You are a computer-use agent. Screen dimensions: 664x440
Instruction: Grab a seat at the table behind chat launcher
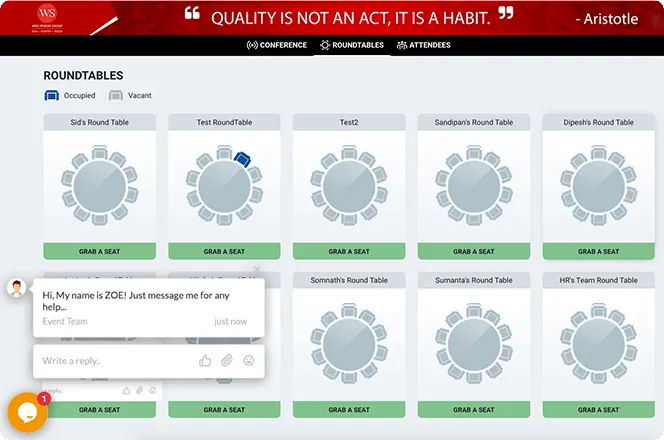click(100, 410)
